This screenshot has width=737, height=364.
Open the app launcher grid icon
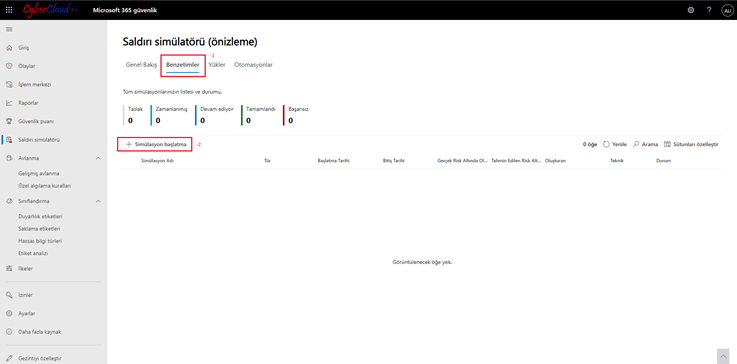(9, 10)
